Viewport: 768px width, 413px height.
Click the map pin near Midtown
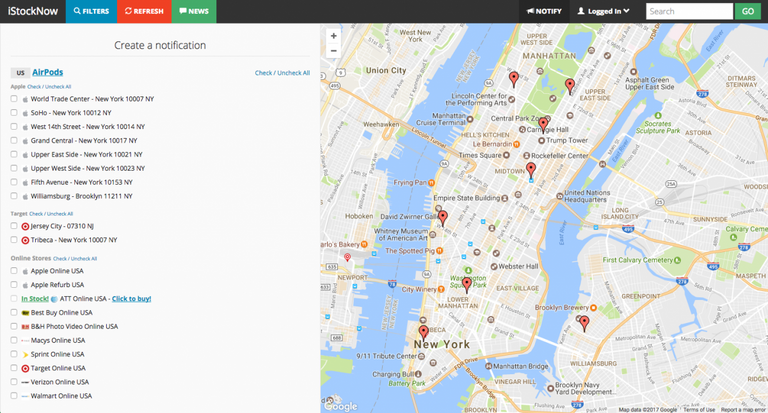coord(531,170)
